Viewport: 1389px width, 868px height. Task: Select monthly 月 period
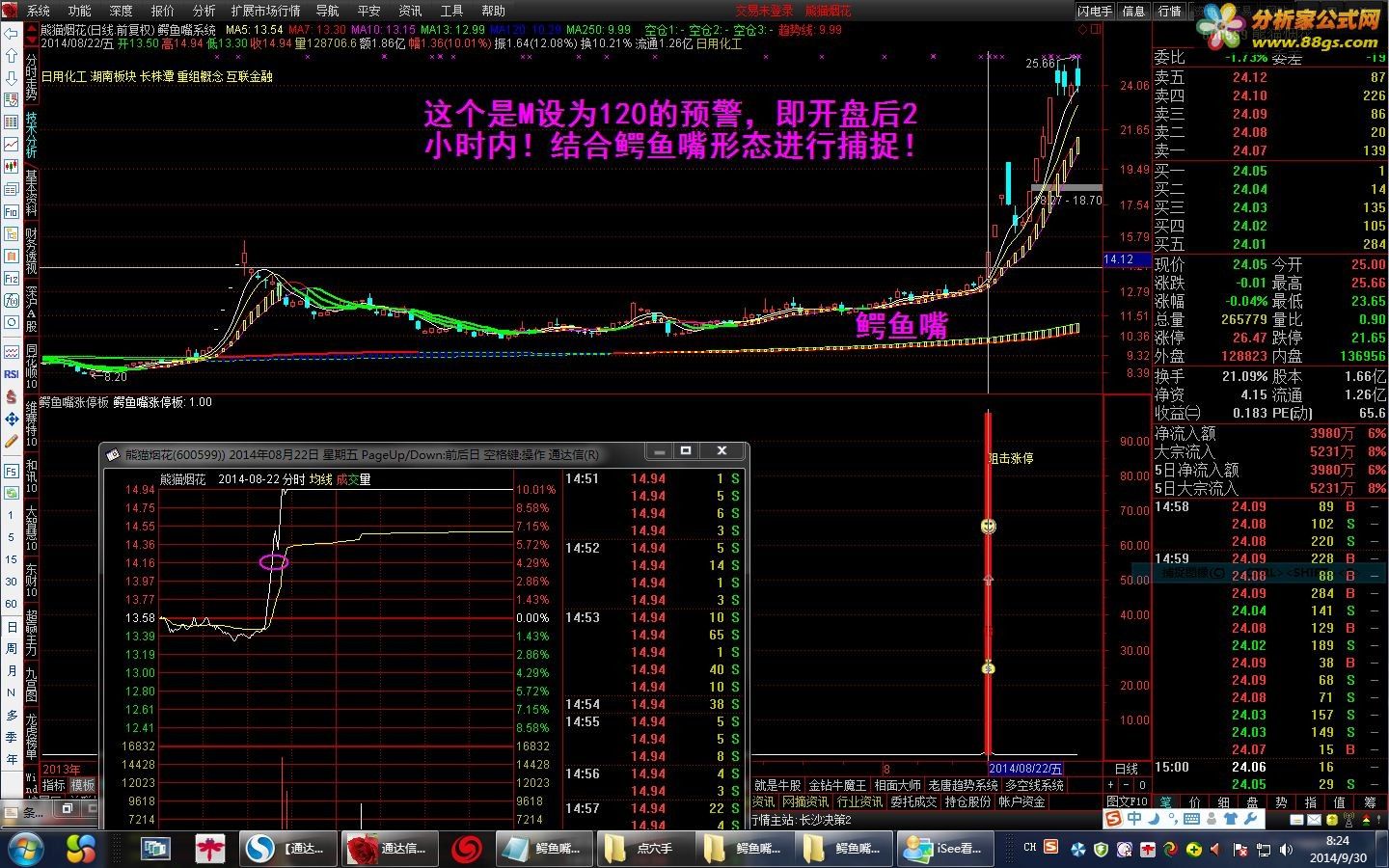[11, 670]
